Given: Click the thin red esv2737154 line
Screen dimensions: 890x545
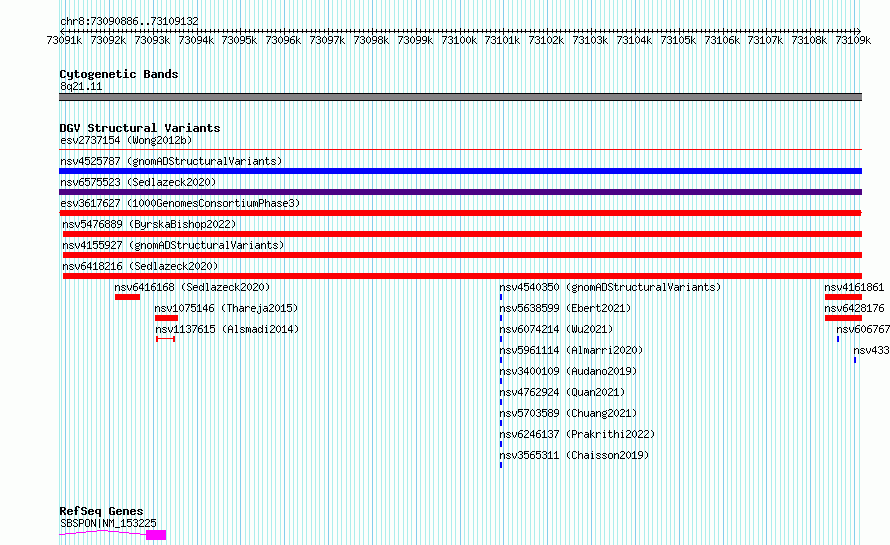Looking at the screenshot, I should pos(460,150).
